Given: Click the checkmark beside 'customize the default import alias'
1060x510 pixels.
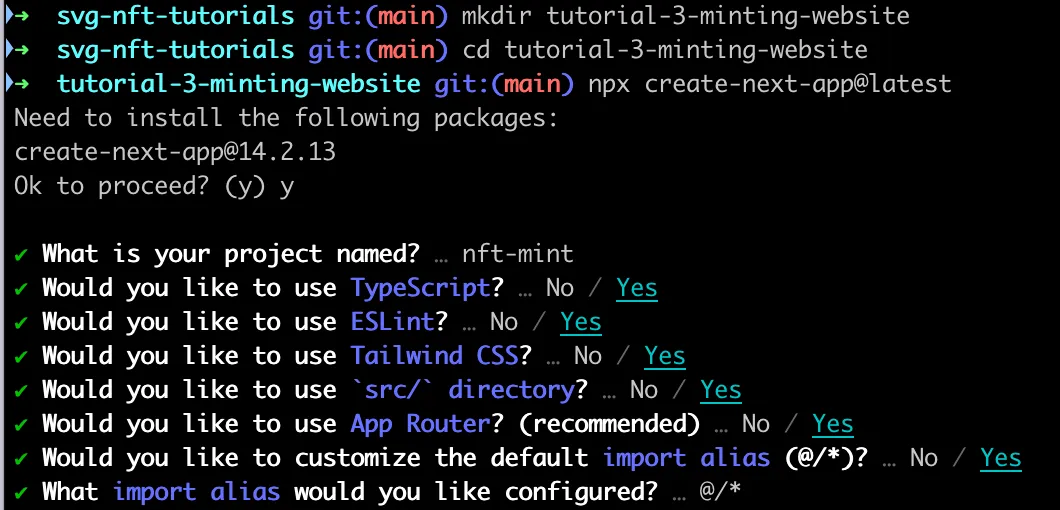Looking at the screenshot, I should 21,459.
